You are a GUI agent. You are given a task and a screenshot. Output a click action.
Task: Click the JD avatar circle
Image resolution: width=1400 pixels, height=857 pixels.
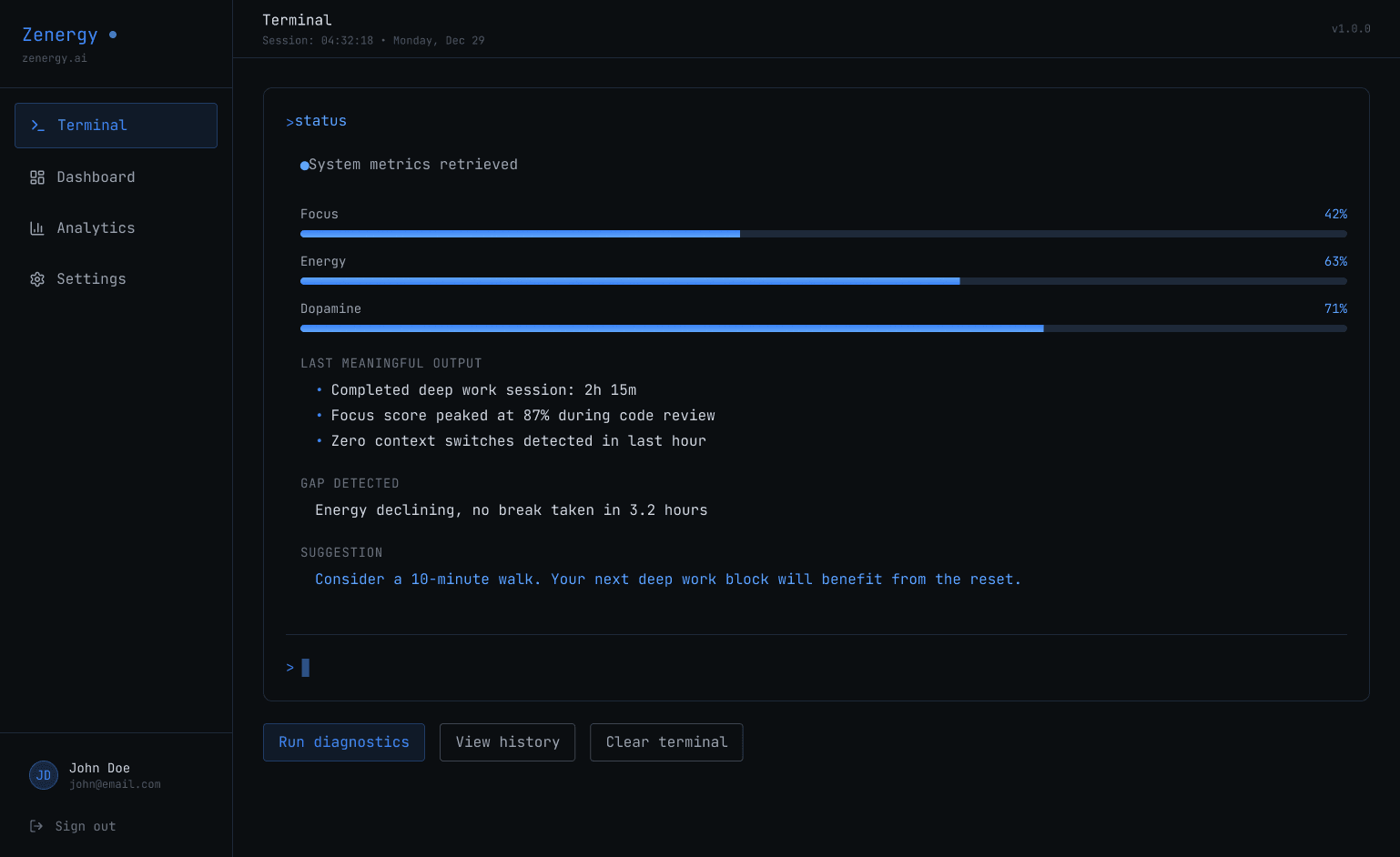pyautogui.click(x=43, y=774)
